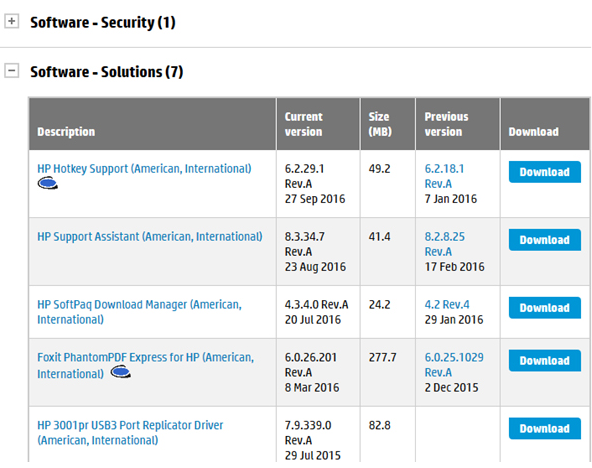This screenshot has height=468, width=592.
Task: Click the 17 Feb 2016 date
Action: 455,267
